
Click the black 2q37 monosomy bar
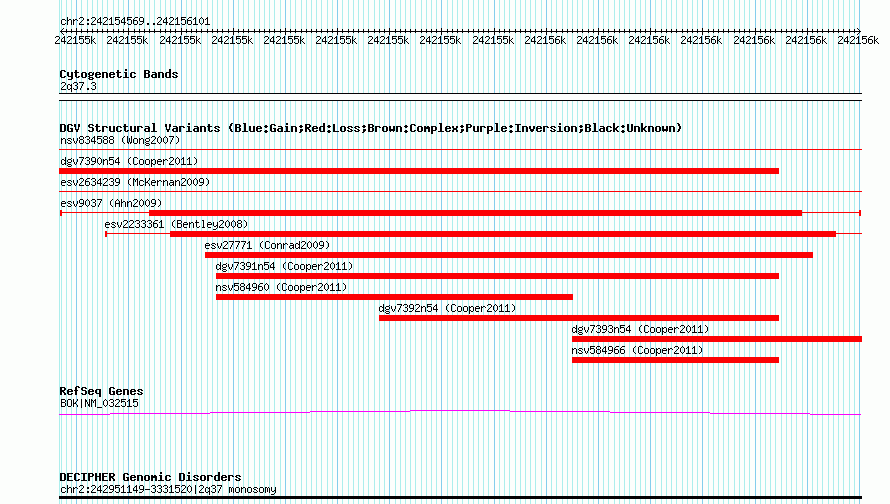tap(460, 498)
